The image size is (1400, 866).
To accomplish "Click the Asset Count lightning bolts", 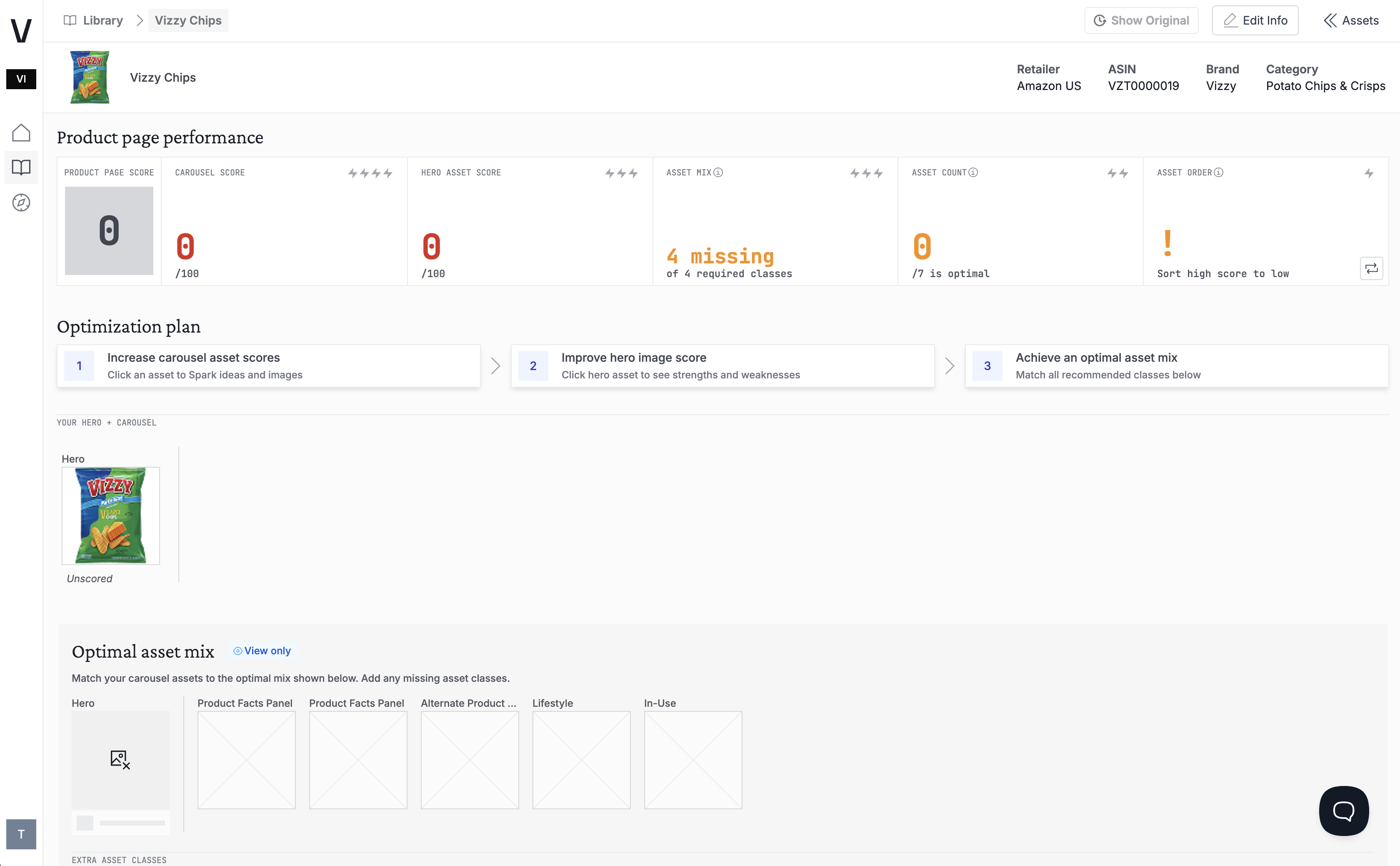I will pos(1118,173).
